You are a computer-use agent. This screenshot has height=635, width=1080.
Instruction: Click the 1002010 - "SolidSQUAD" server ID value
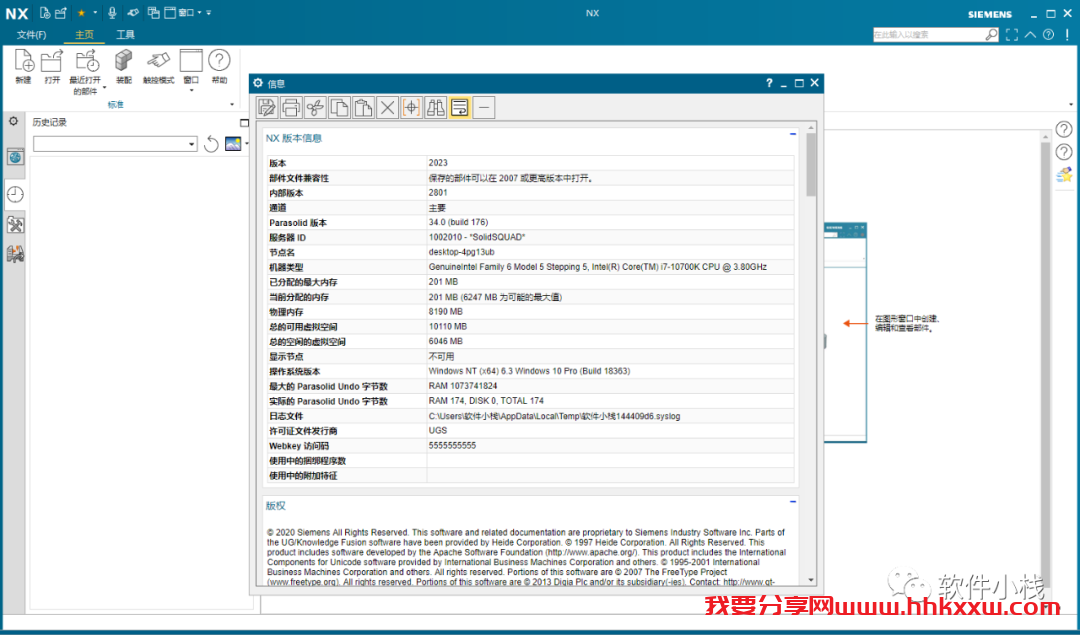pos(477,237)
